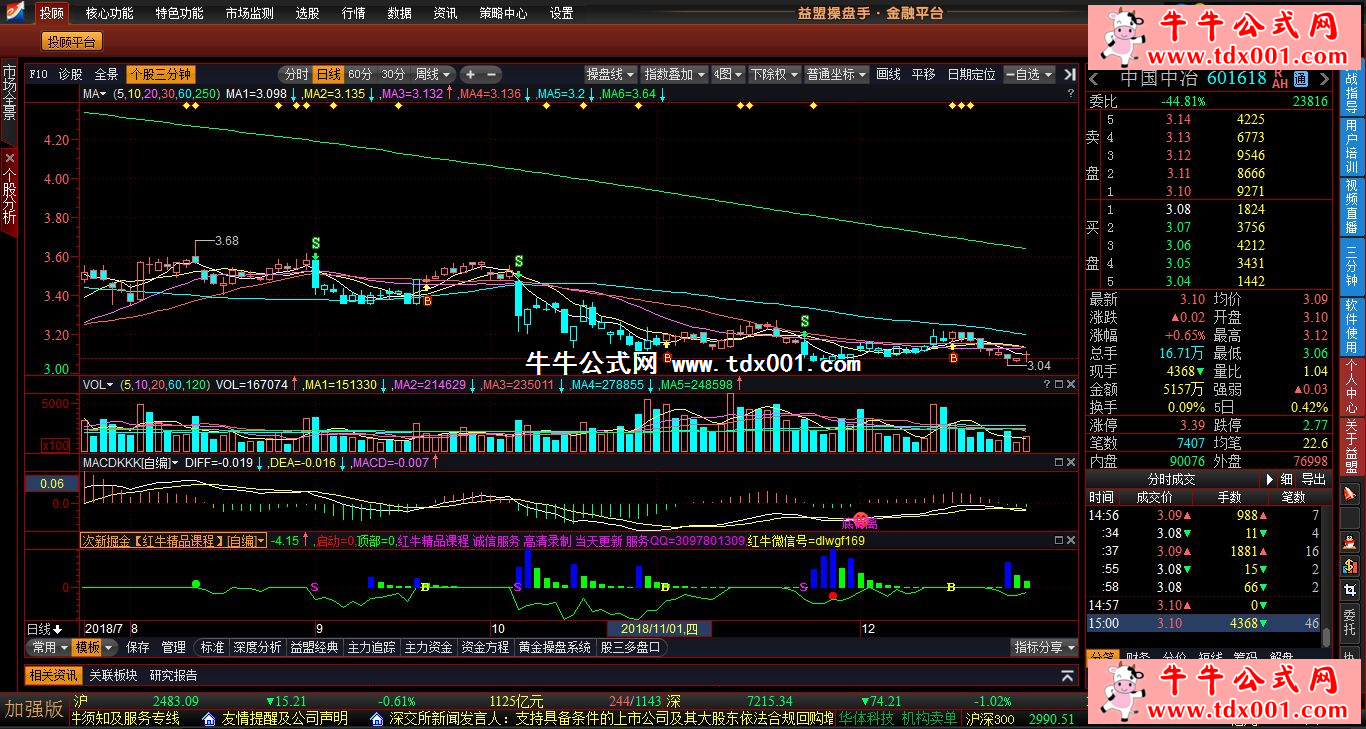Select the 主力追踪 template tab
This screenshot has width=1366, height=729.
point(372,648)
